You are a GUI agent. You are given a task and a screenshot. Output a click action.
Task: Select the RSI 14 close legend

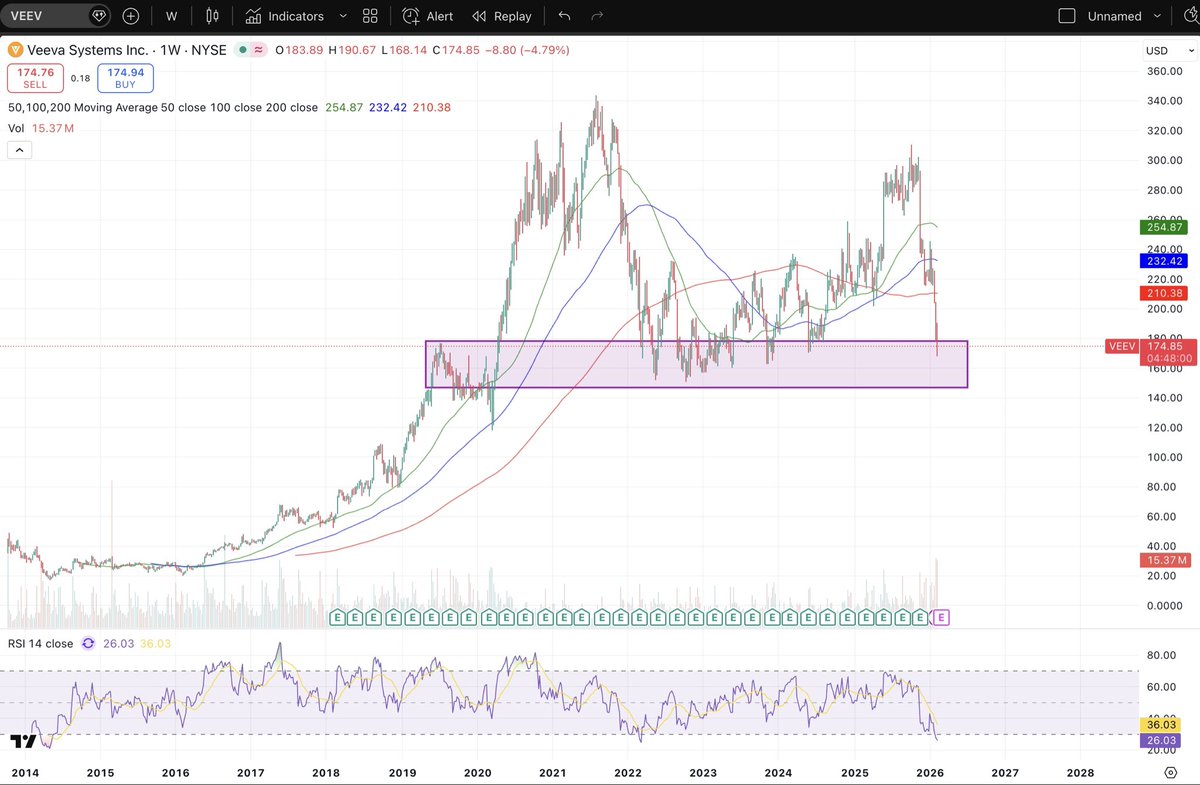(x=41, y=644)
